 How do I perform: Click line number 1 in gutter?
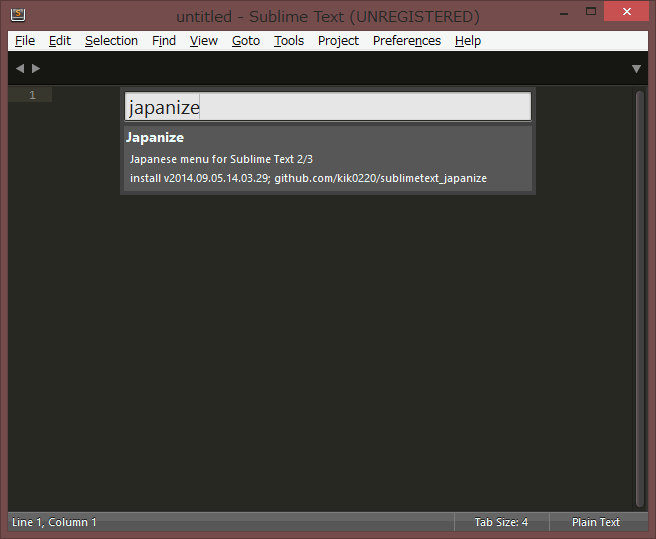point(32,95)
